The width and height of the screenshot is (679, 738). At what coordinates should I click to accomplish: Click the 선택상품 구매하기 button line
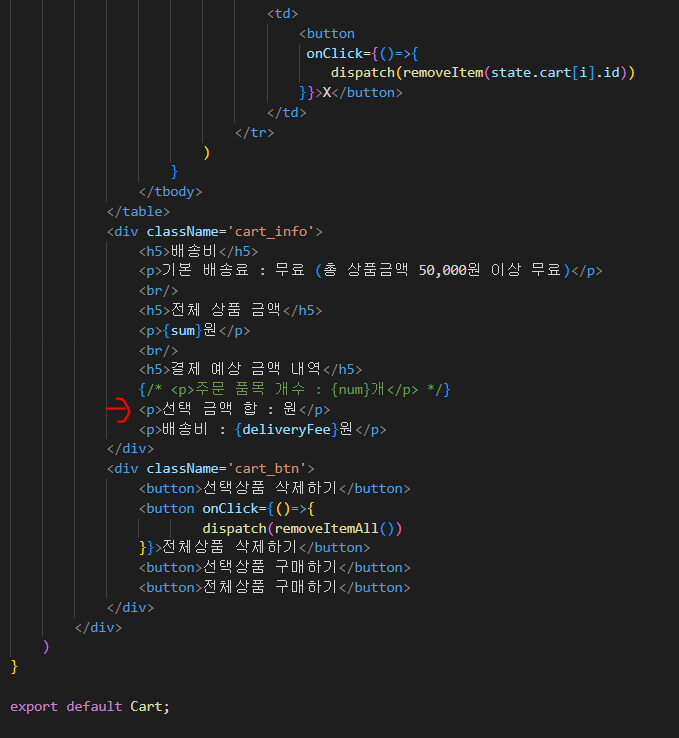pos(274,567)
